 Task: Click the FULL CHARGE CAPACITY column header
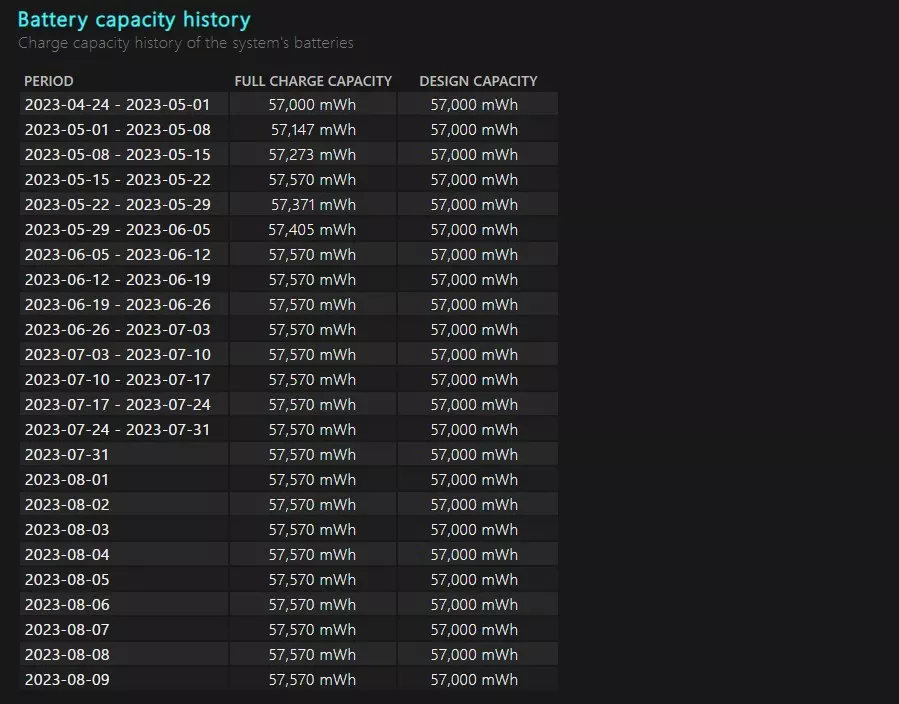[x=313, y=81]
